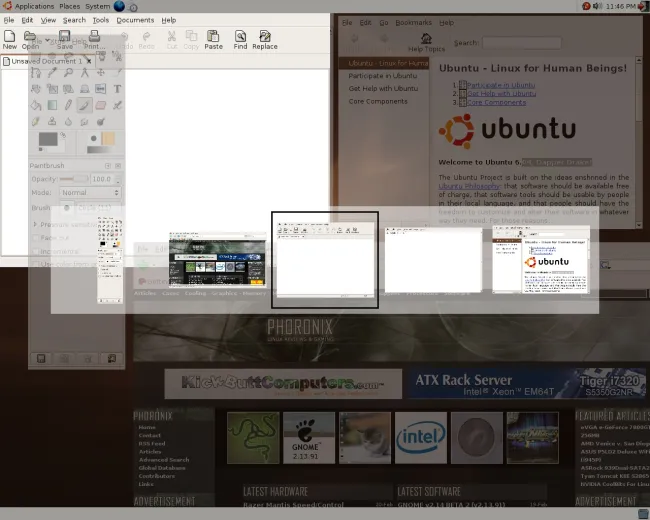Click the tan pattern swatch in GIMP toolbox

click(x=108, y=138)
